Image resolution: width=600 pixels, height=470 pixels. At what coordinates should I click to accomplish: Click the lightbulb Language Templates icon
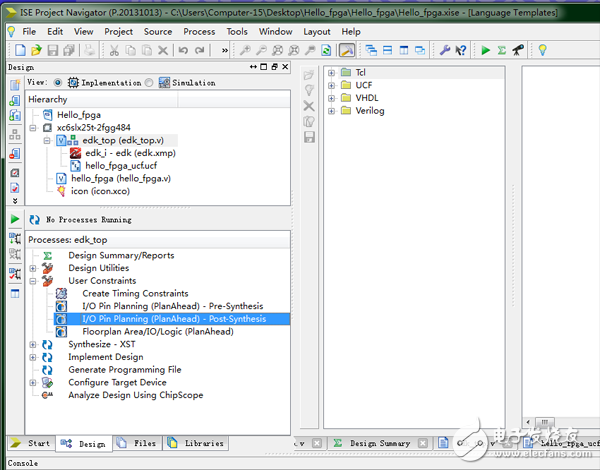[543, 50]
